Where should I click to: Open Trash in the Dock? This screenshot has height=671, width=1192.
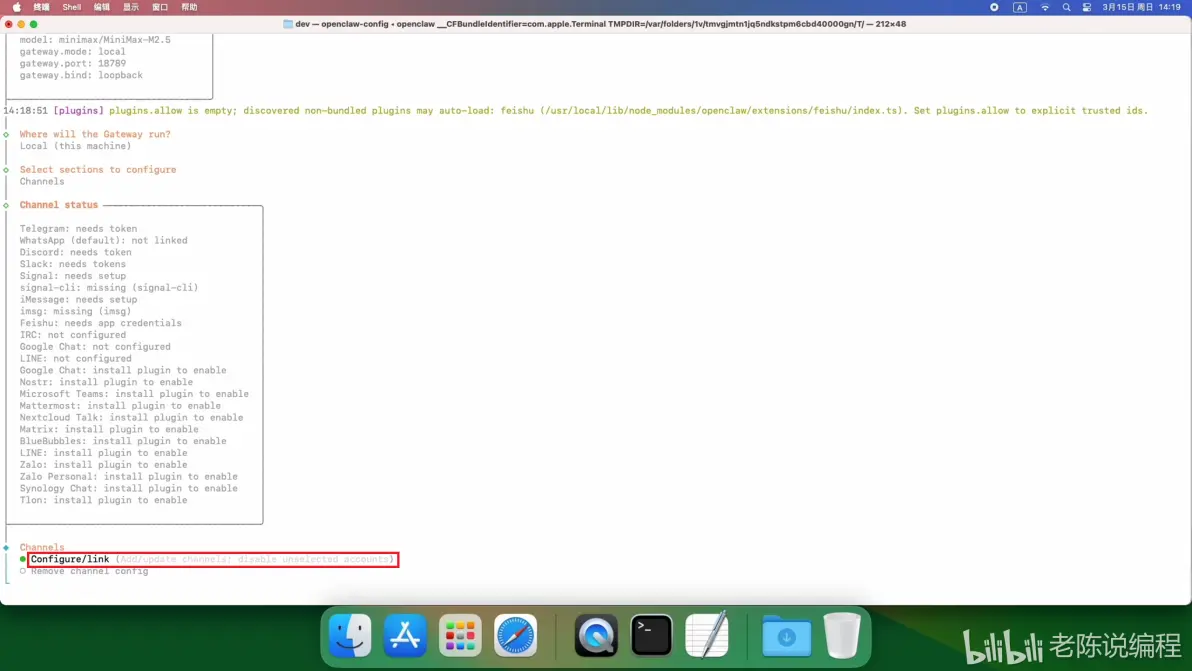tap(842, 635)
